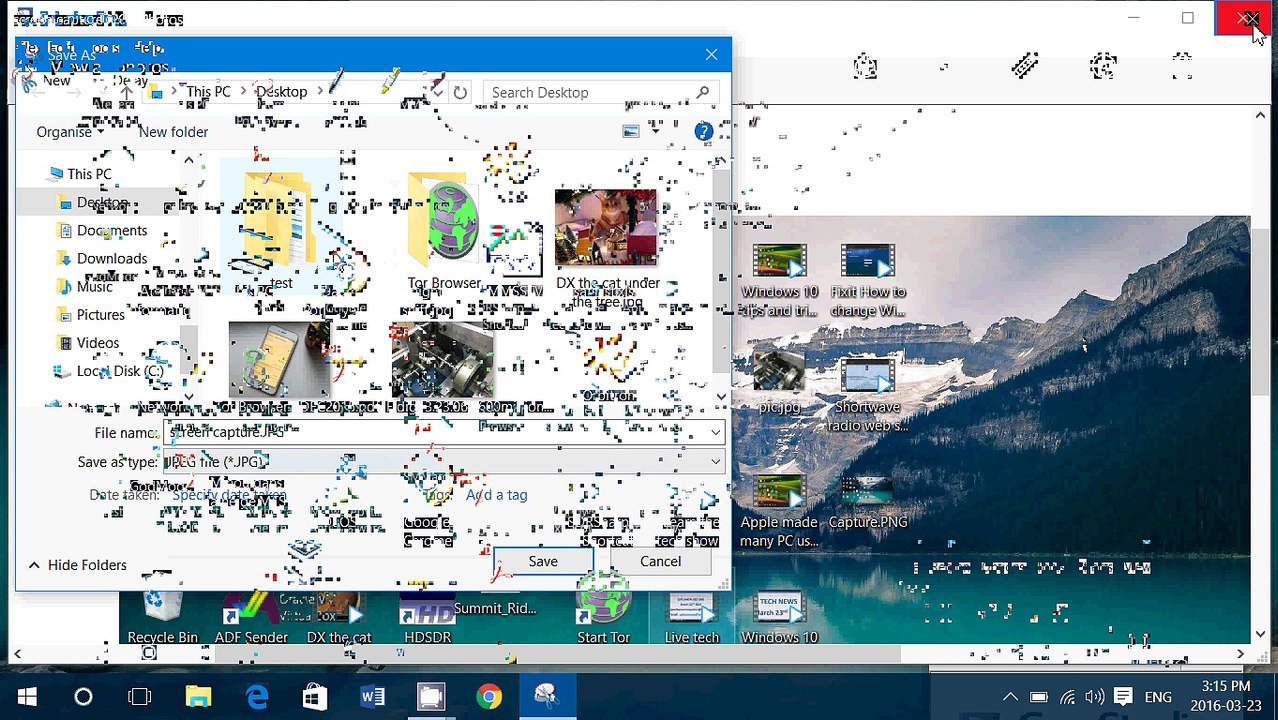Click the Save button
The width and height of the screenshot is (1278, 720).
[x=543, y=561]
